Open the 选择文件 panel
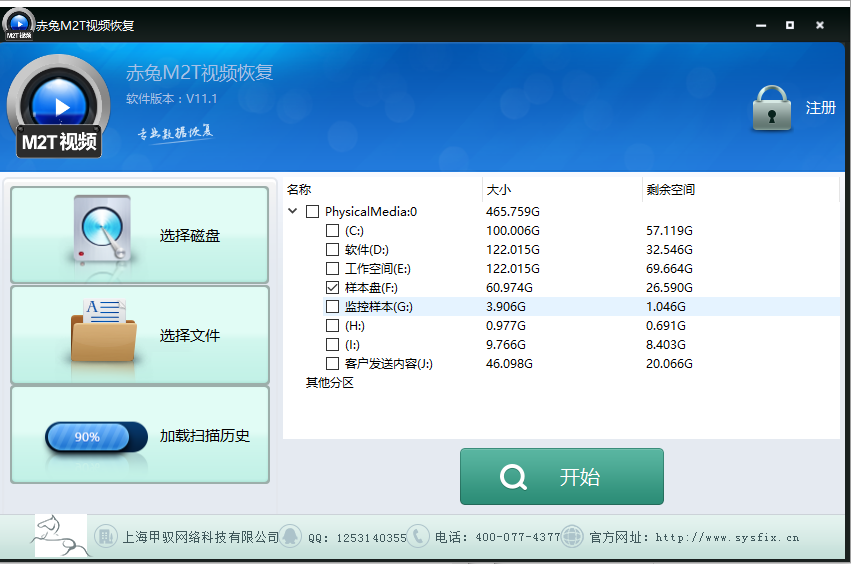Image resolution: width=851 pixels, height=564 pixels. 139,335
